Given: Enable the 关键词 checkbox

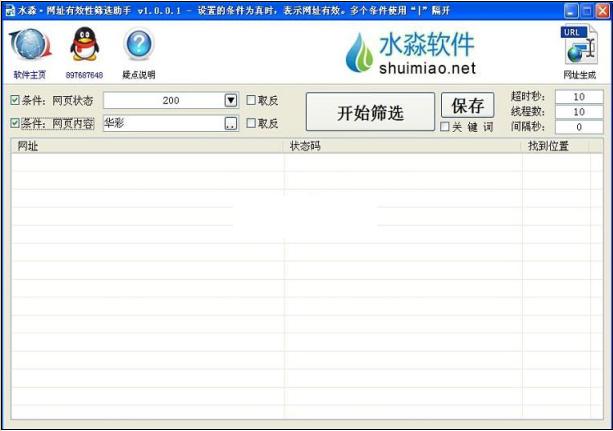Looking at the screenshot, I should 445,127.
